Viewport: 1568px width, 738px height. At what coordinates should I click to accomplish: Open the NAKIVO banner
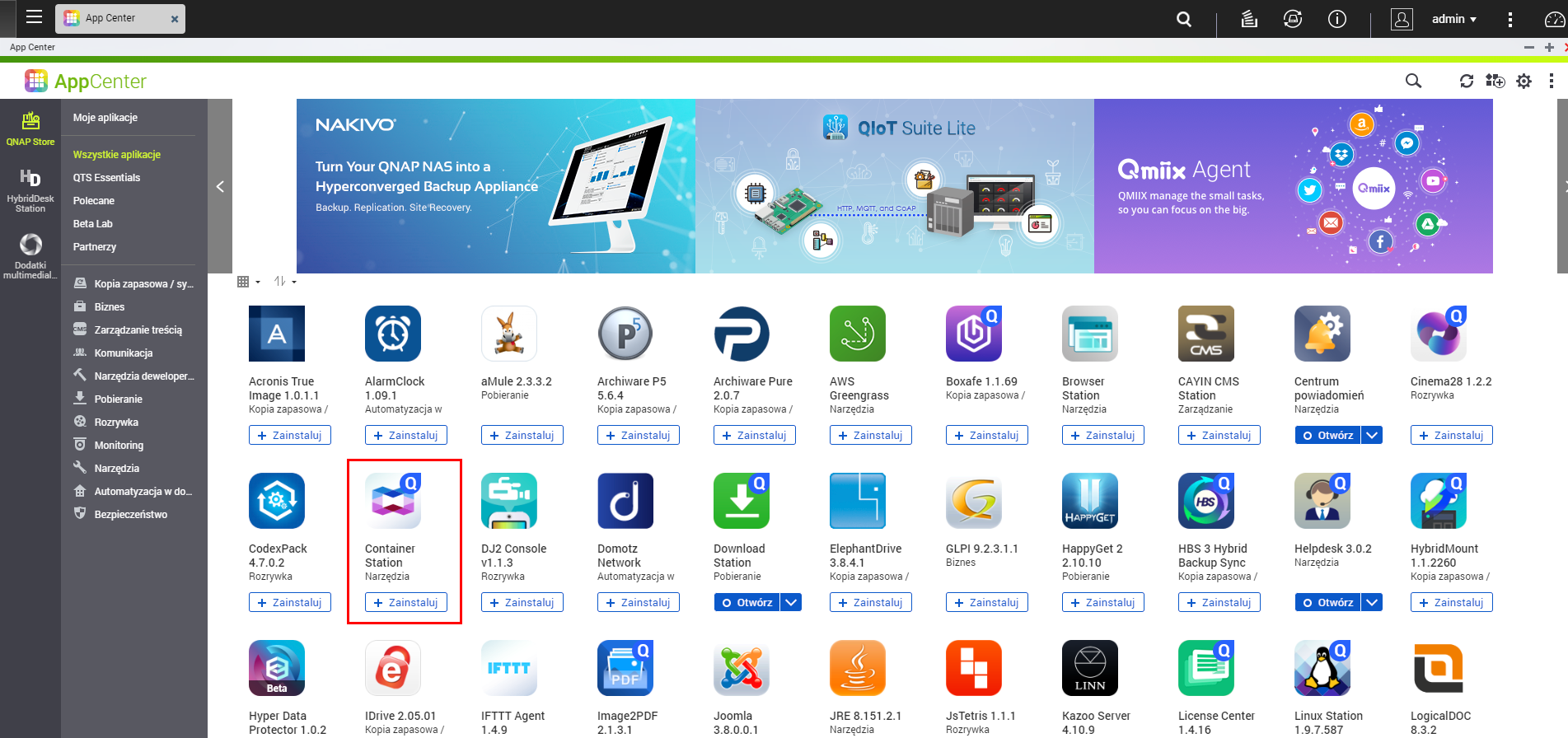[x=496, y=186]
